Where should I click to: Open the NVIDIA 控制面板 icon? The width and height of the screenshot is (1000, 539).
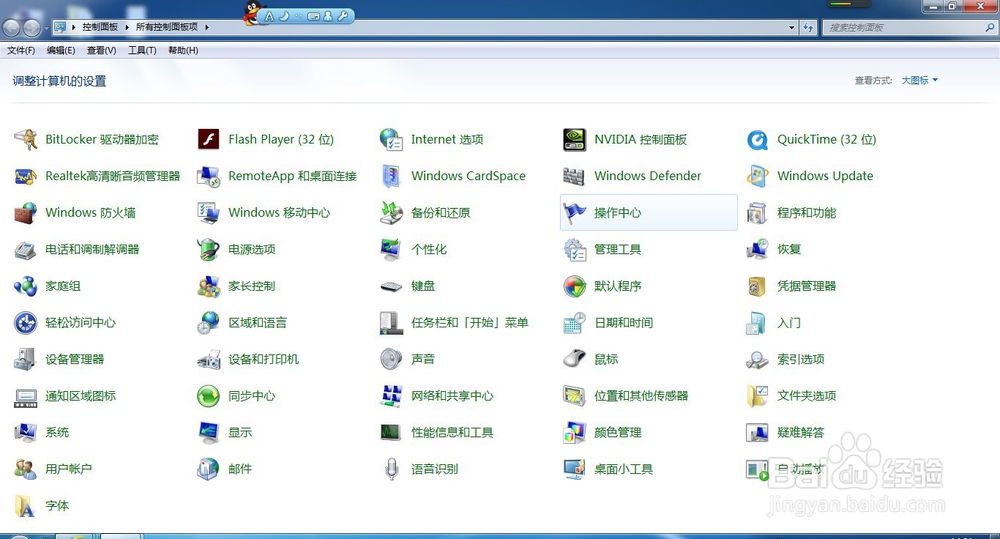(575, 139)
